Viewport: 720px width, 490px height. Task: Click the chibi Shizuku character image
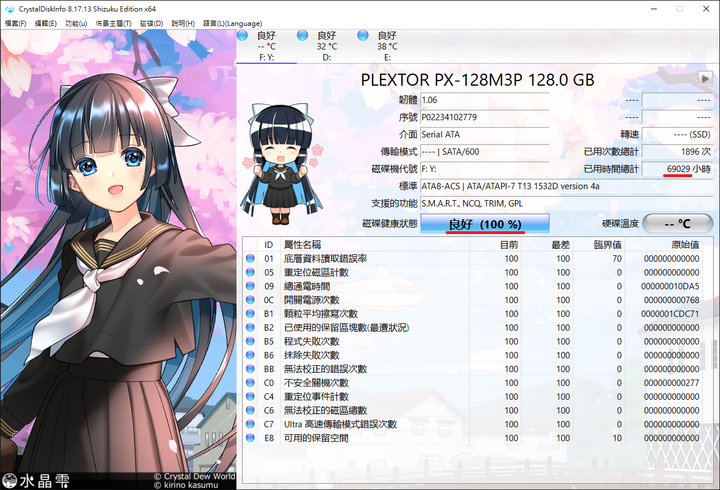(x=282, y=164)
